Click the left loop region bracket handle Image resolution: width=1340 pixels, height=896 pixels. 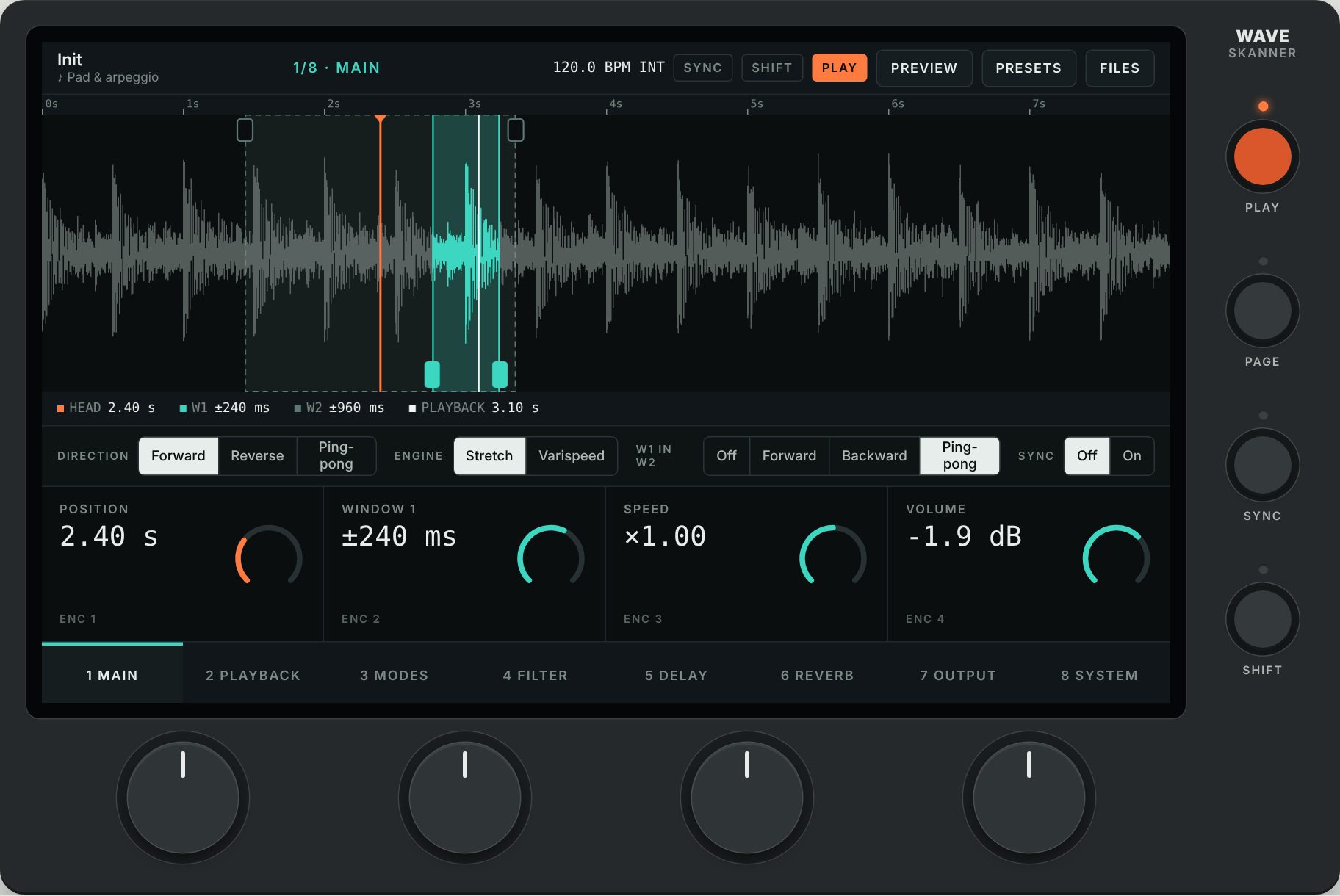[245, 130]
